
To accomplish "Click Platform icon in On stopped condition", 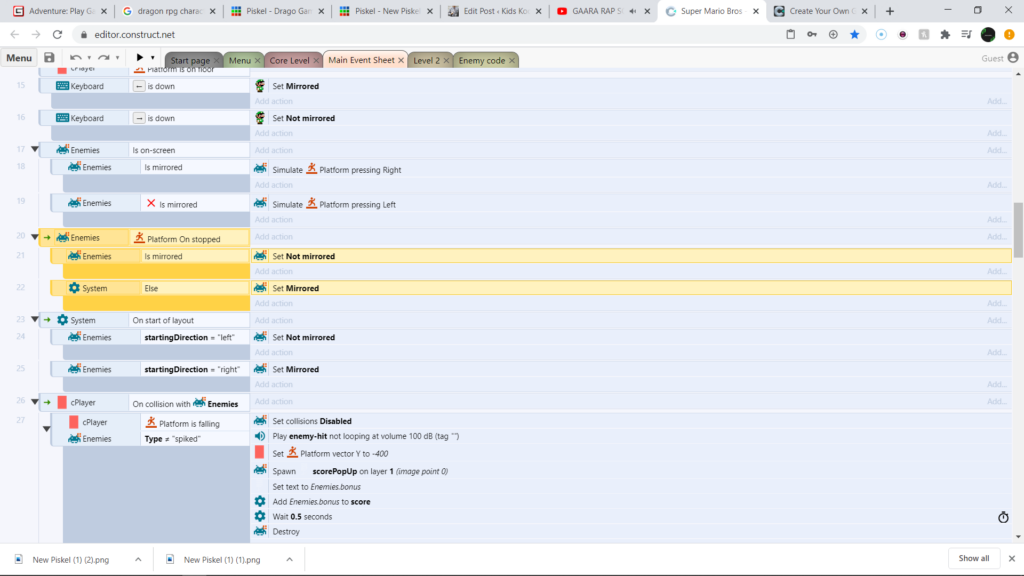I will click(x=139, y=238).
